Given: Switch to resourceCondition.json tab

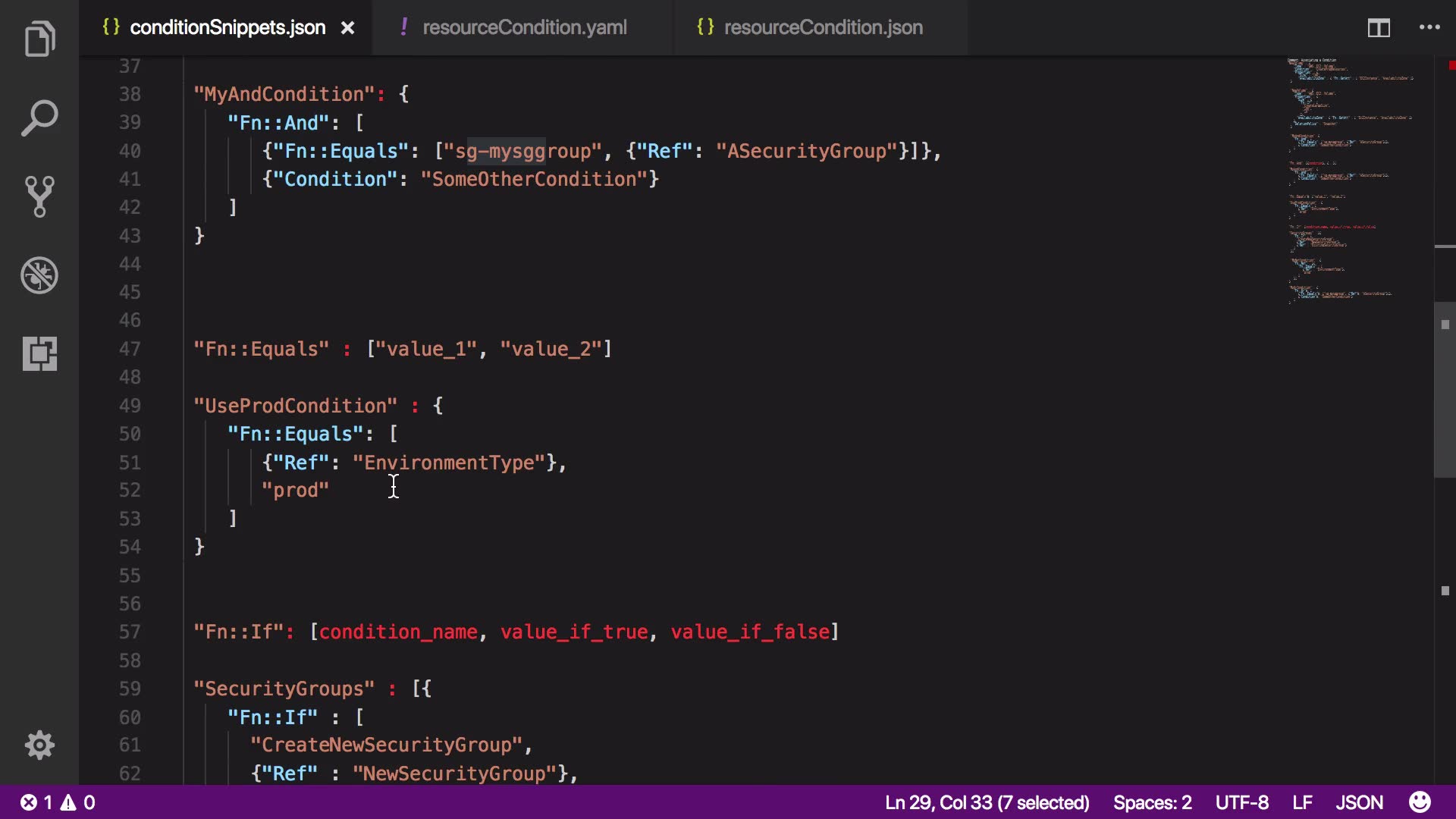Looking at the screenshot, I should coord(823,28).
